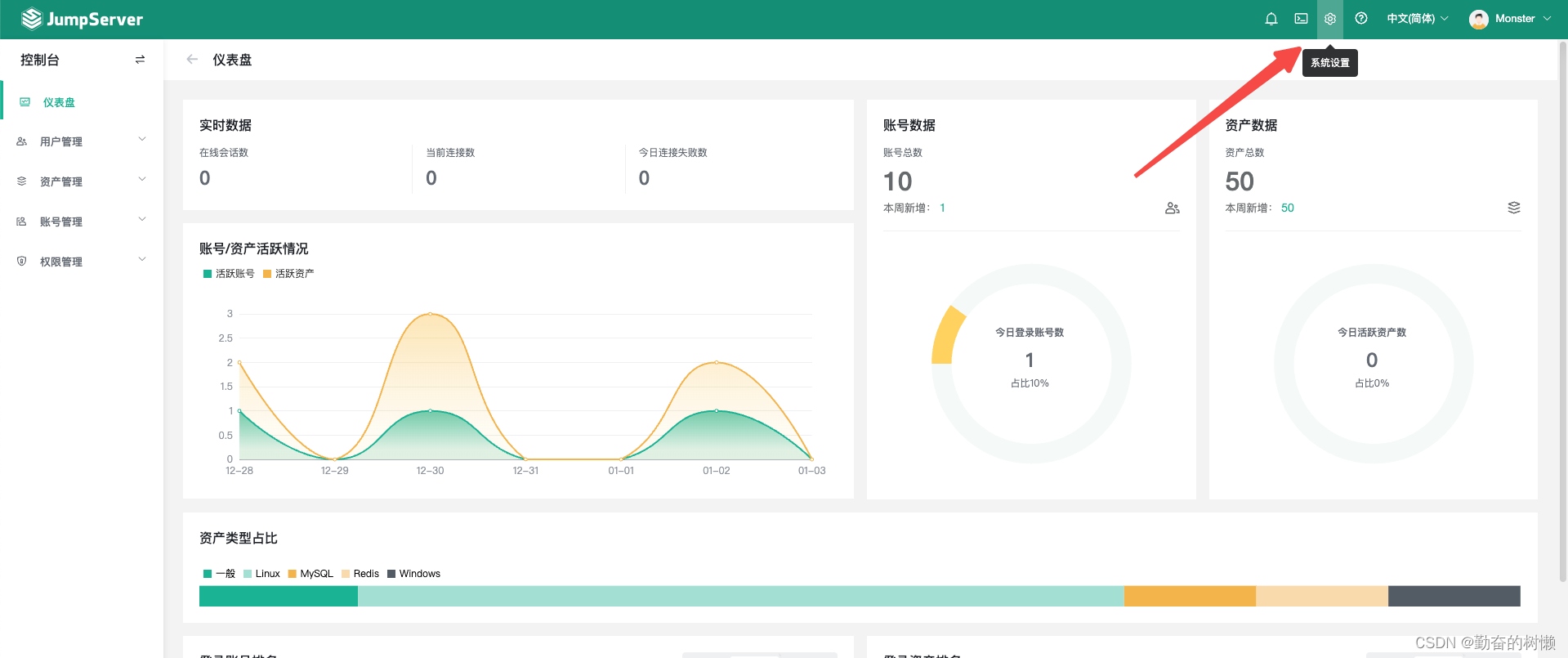Open the web terminal icon
1568x658 pixels.
coord(1301,19)
